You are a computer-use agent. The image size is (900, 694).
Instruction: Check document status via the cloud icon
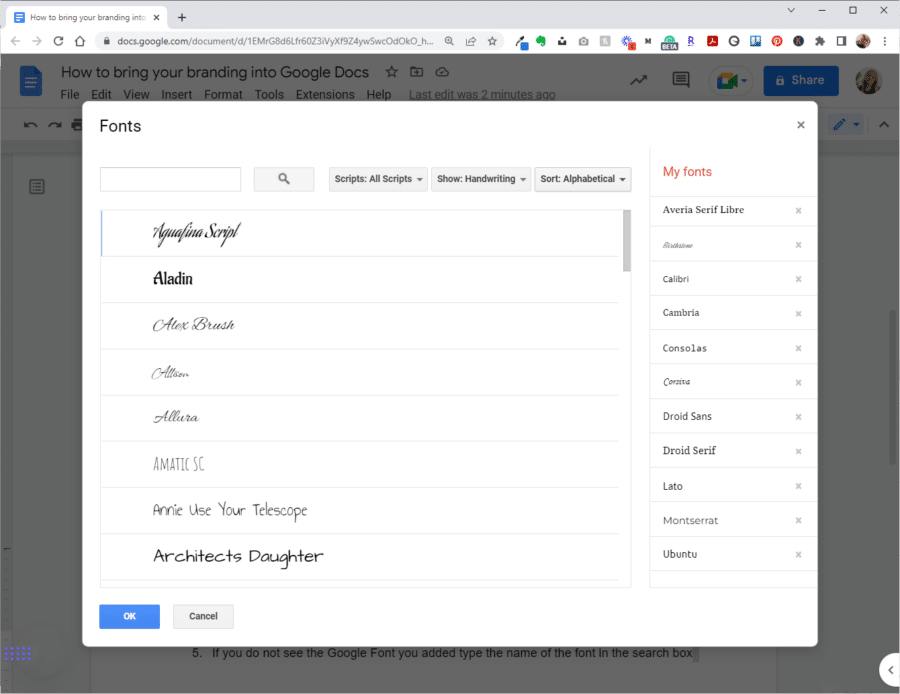(x=441, y=72)
